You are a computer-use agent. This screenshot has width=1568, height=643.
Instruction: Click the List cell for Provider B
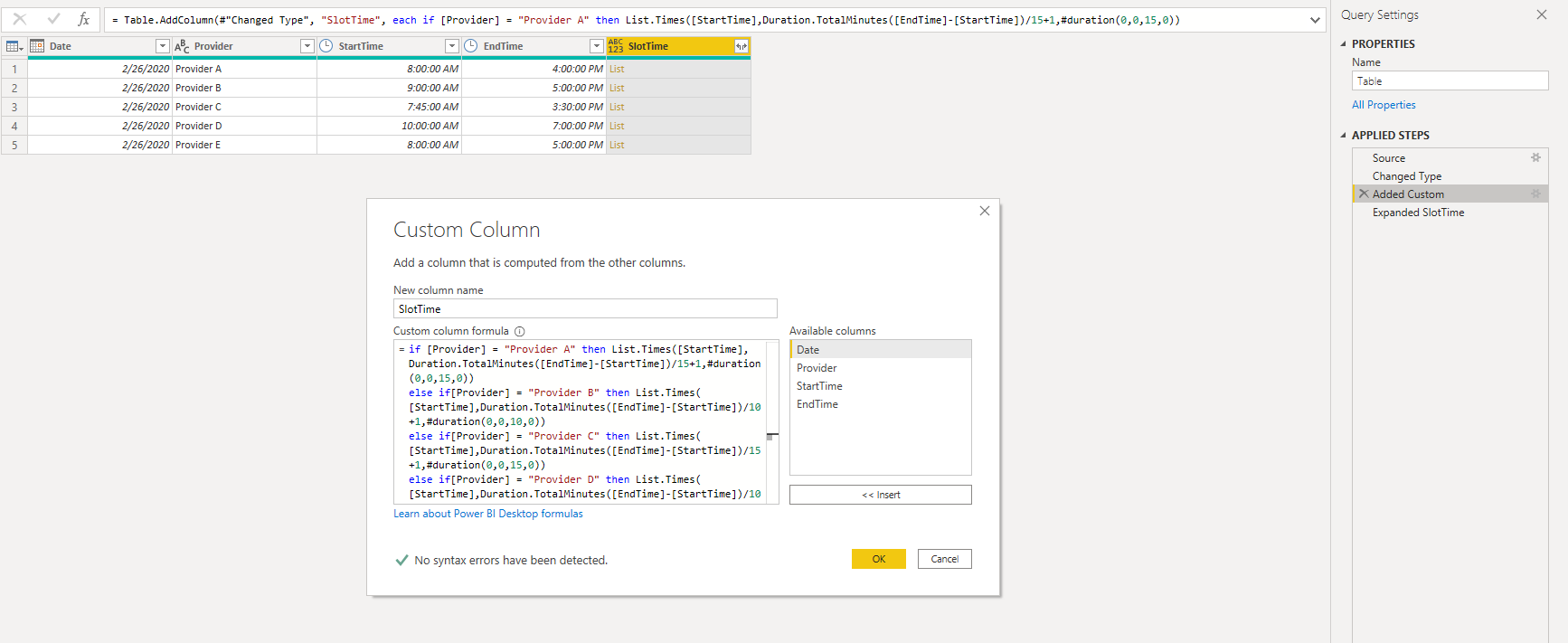678,88
